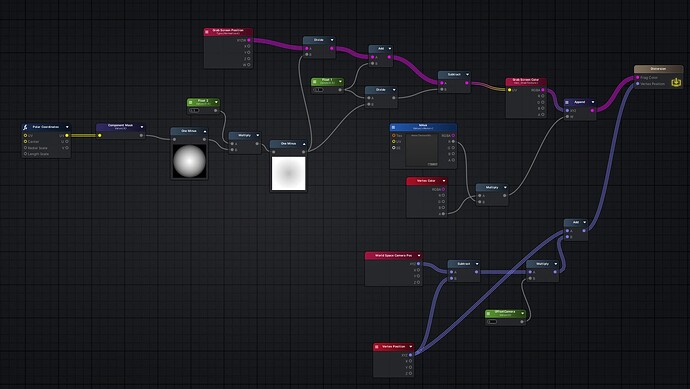Select the Add node wired to Distorsion Vertex Position
Screen dimensions: 690x389
tap(576, 230)
